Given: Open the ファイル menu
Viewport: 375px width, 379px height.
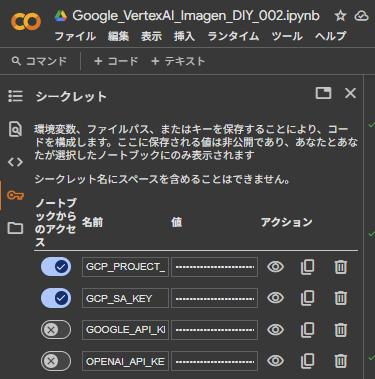Looking at the screenshot, I should click(75, 36).
